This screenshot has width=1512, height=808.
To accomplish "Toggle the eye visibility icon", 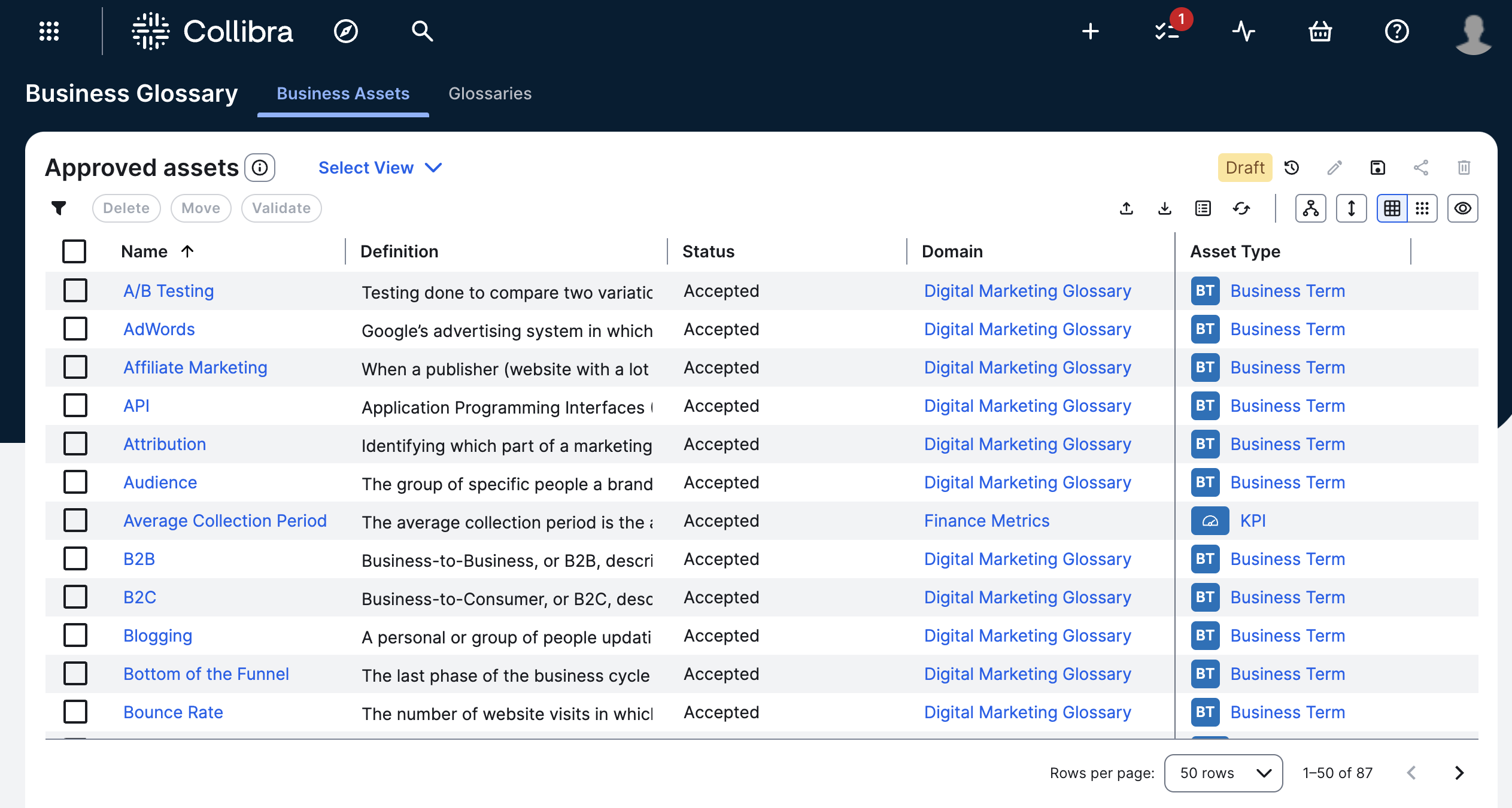I will 1463,208.
